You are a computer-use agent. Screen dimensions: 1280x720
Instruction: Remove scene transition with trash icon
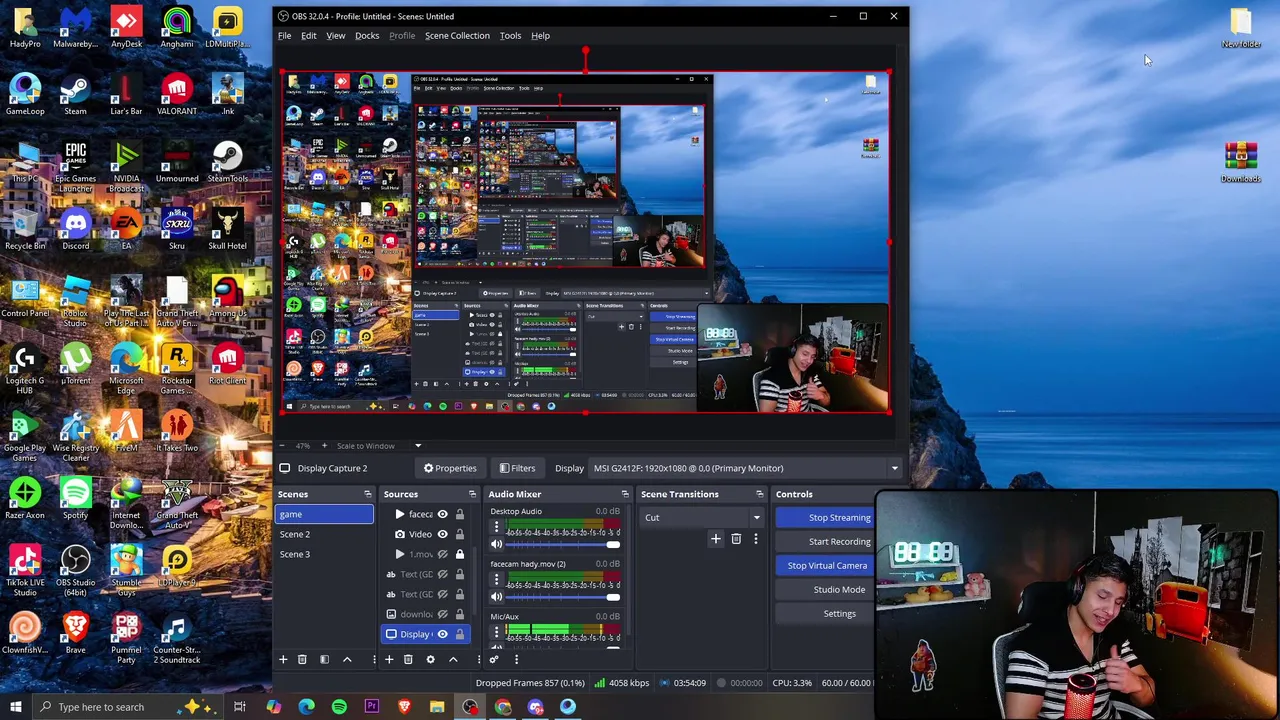tap(736, 539)
